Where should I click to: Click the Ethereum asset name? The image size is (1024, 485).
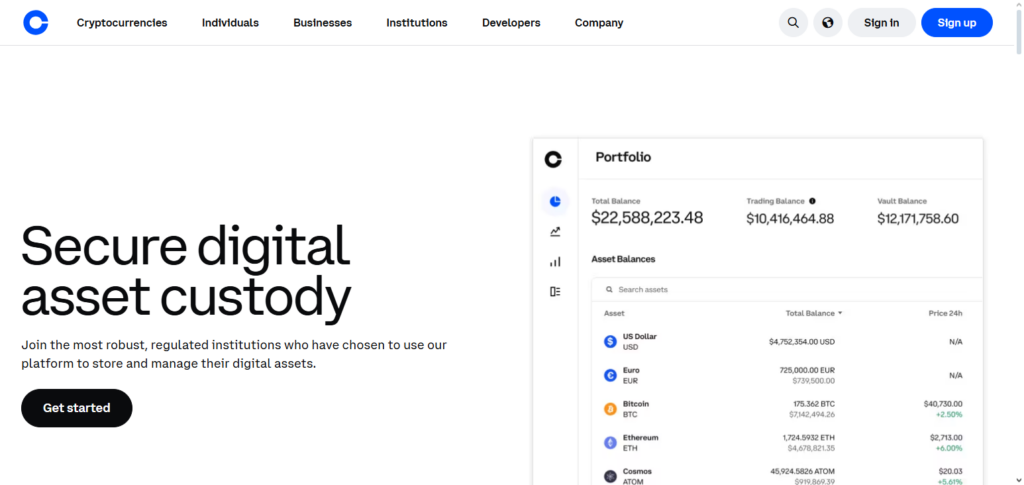click(640, 437)
